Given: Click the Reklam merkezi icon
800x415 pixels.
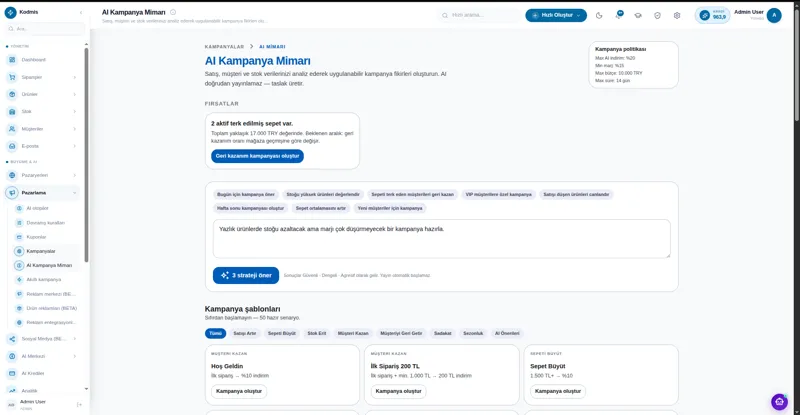Looking at the screenshot, I should tap(19, 294).
